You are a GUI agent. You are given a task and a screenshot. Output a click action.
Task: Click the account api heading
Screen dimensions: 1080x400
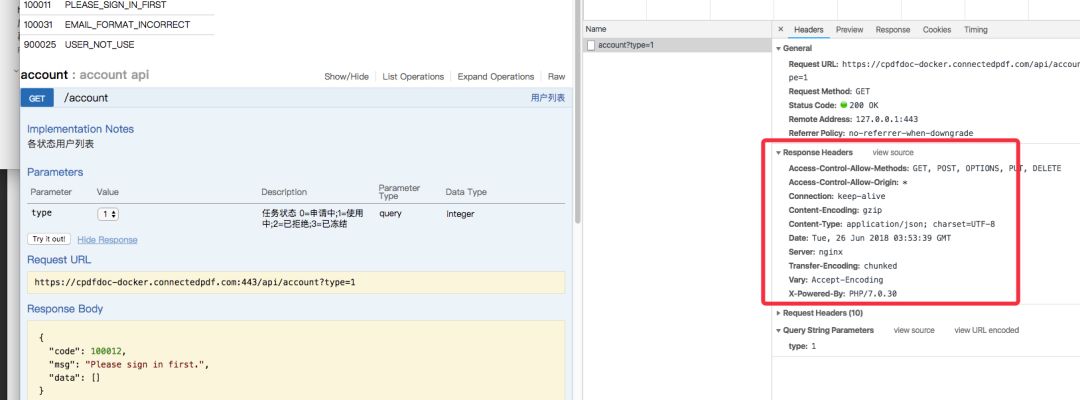point(85,75)
